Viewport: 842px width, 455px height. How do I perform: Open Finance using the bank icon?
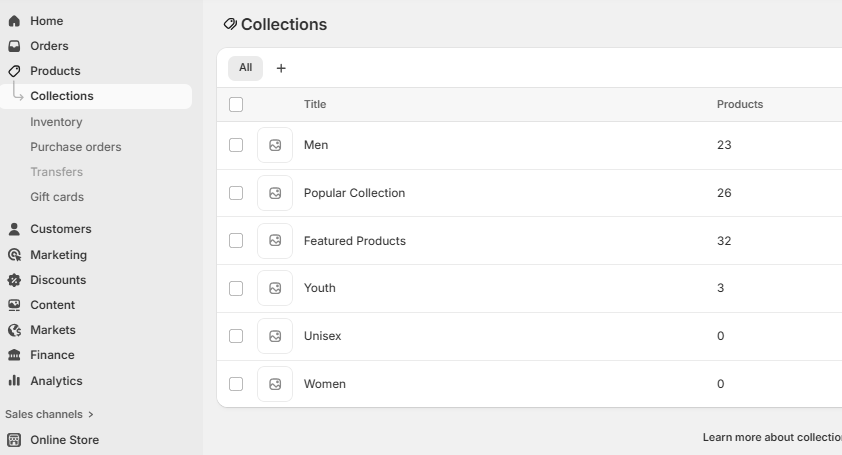click(x=14, y=355)
